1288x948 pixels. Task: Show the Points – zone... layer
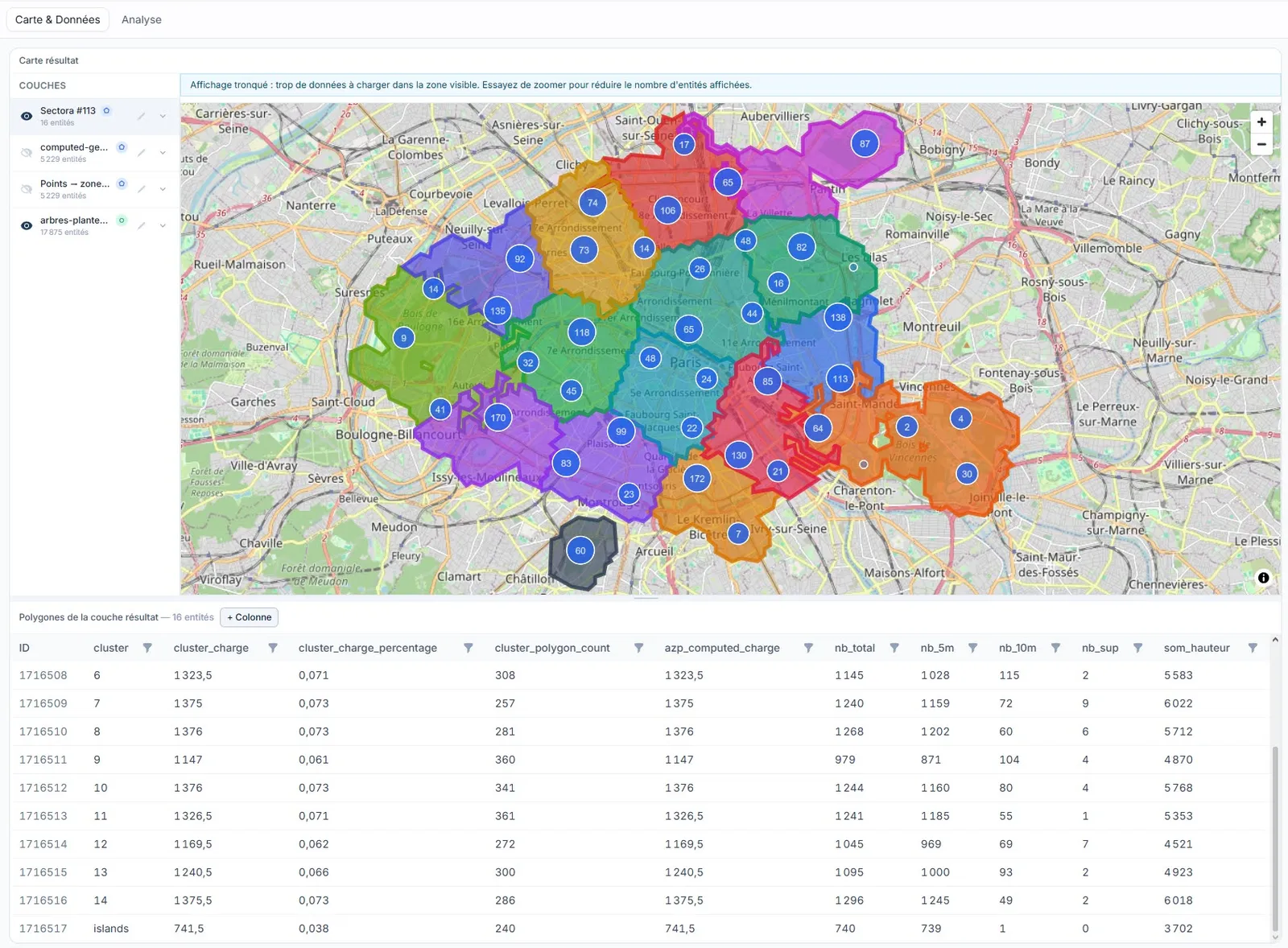(27, 189)
